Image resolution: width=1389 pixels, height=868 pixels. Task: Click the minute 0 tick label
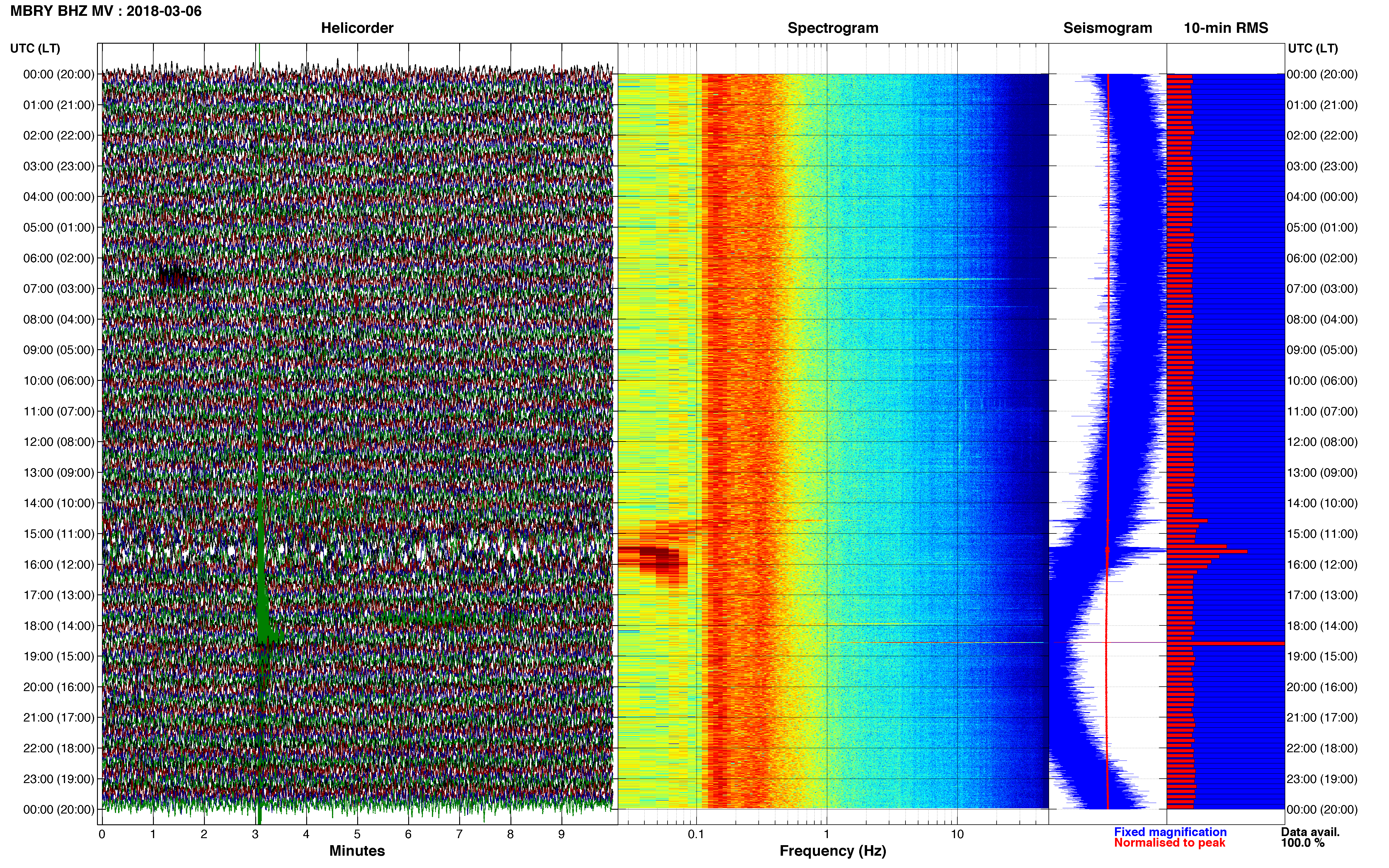(102, 835)
